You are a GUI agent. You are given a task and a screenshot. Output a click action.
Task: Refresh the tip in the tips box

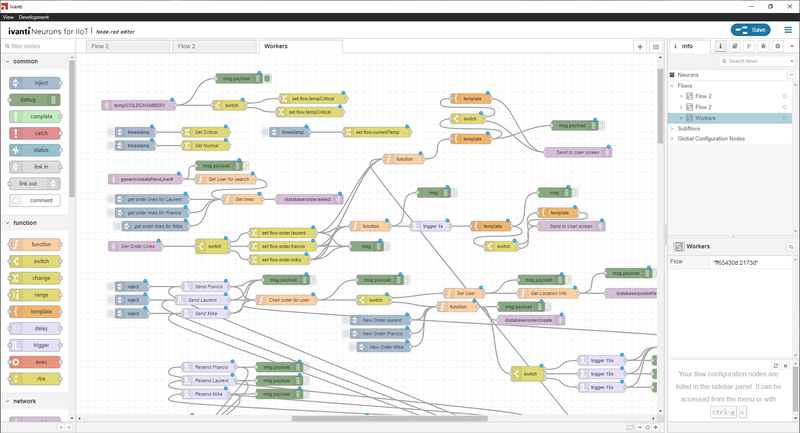(x=776, y=366)
